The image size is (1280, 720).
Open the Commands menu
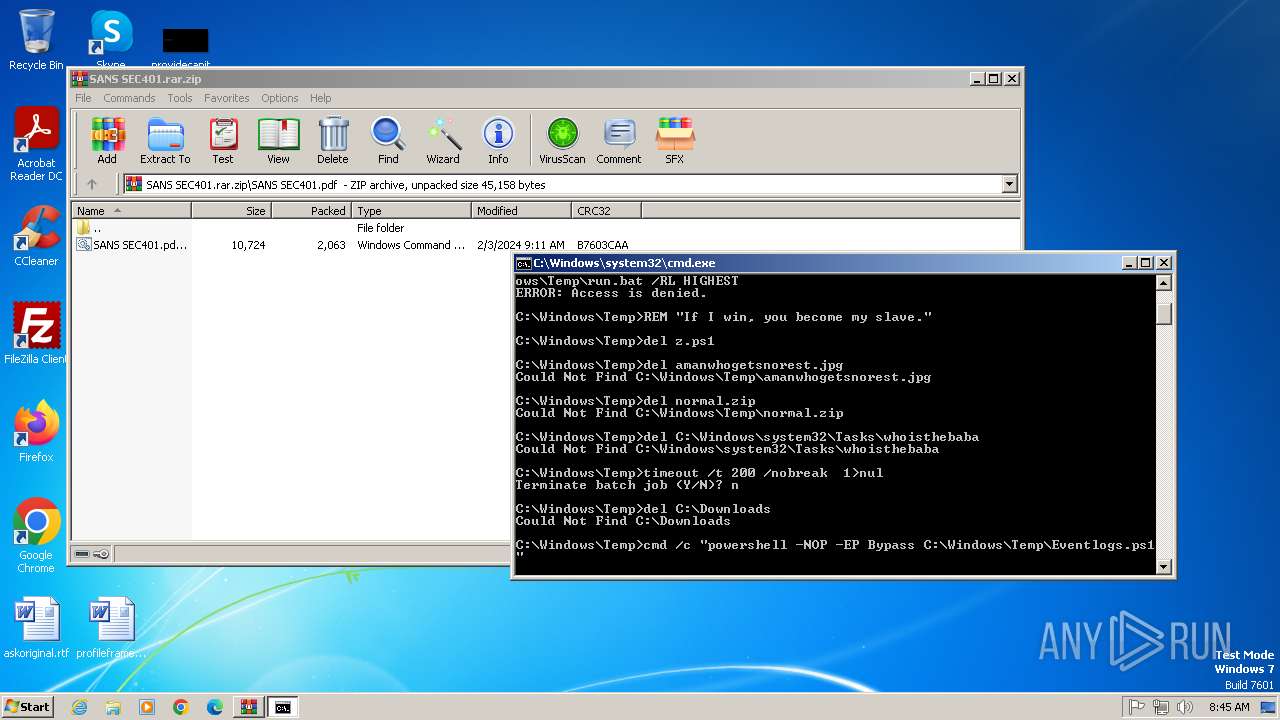129,98
